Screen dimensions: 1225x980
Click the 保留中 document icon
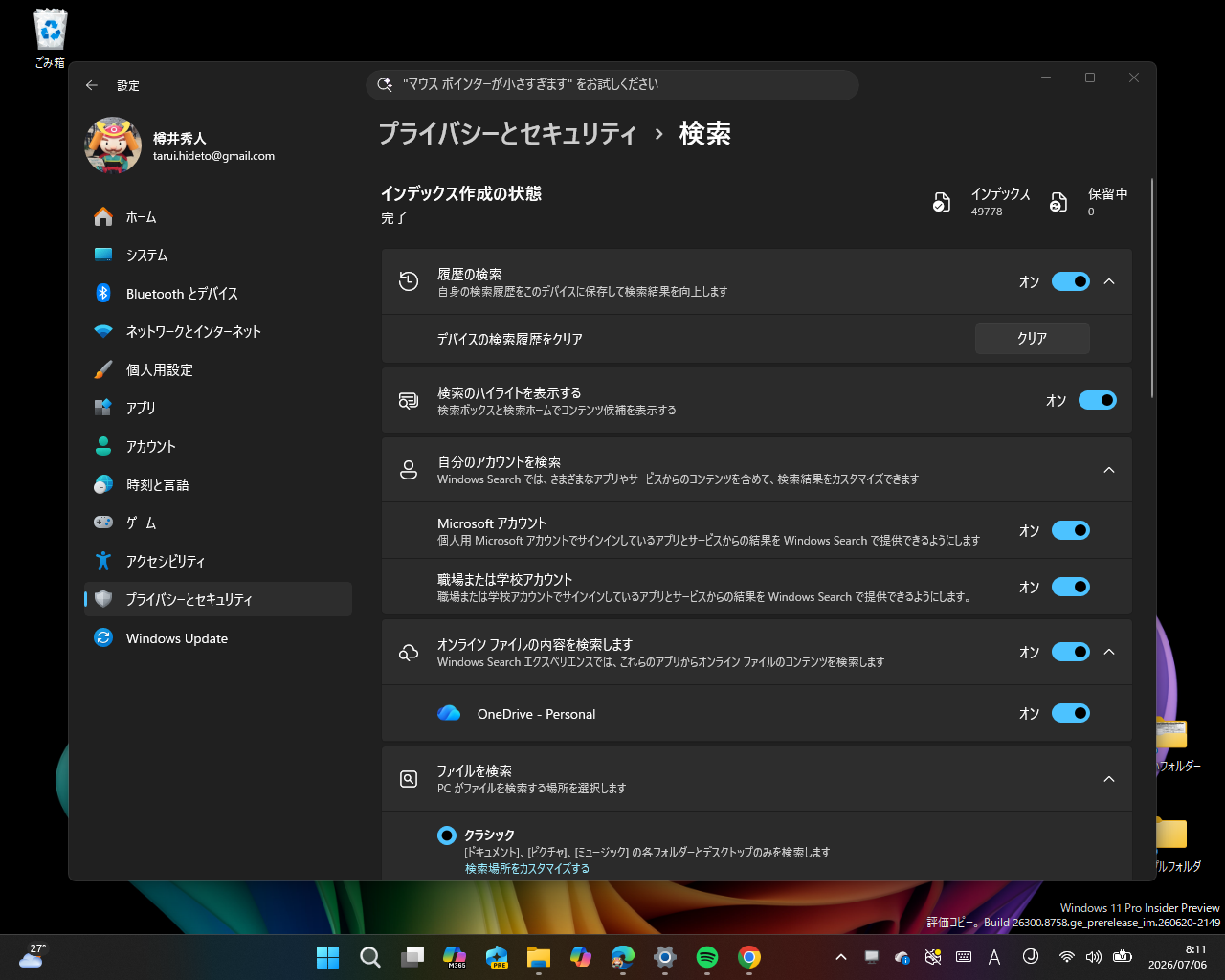tap(1058, 202)
